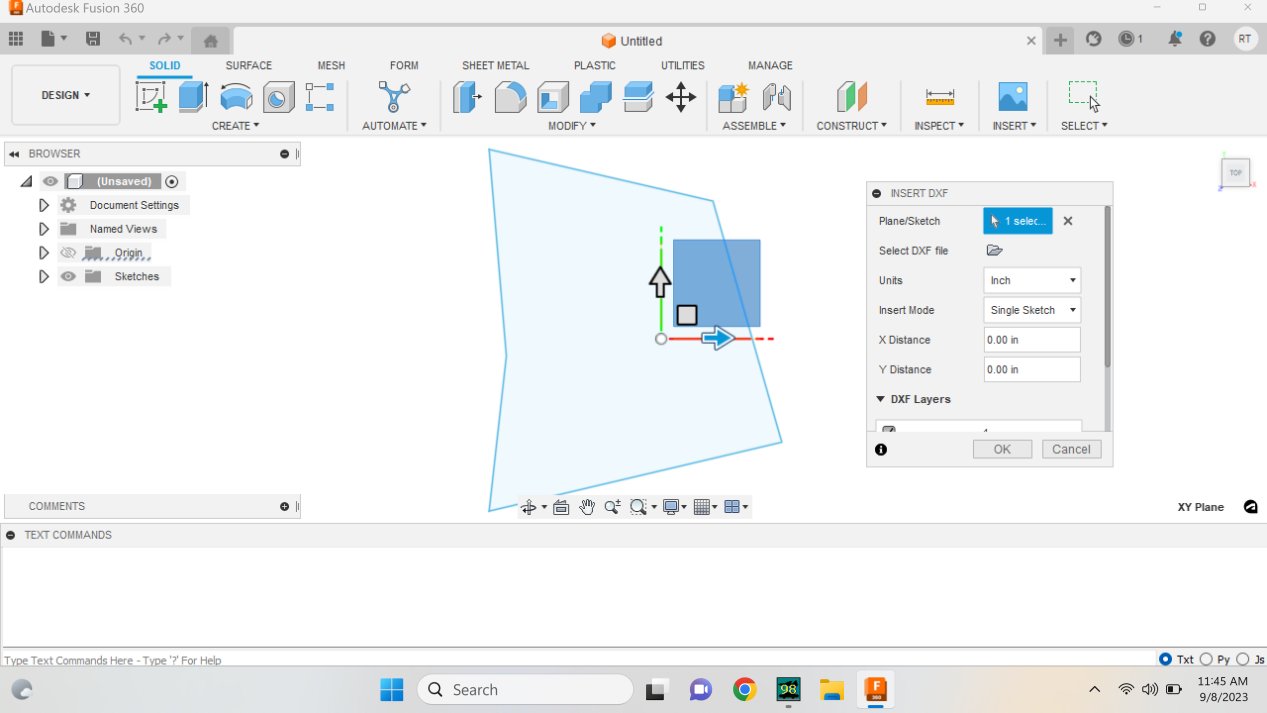The image size is (1267, 713).
Task: Select the Create Sketch tool
Action: tap(151, 97)
